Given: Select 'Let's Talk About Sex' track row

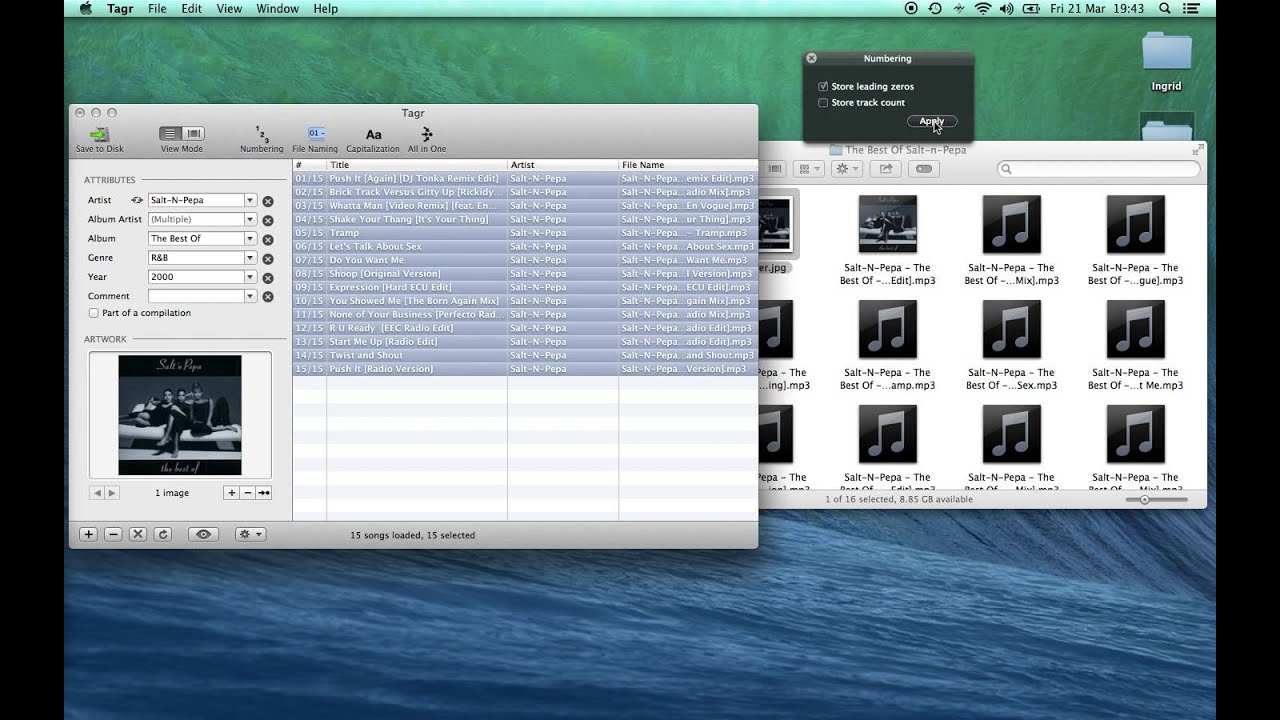Looking at the screenshot, I should click(525, 247).
